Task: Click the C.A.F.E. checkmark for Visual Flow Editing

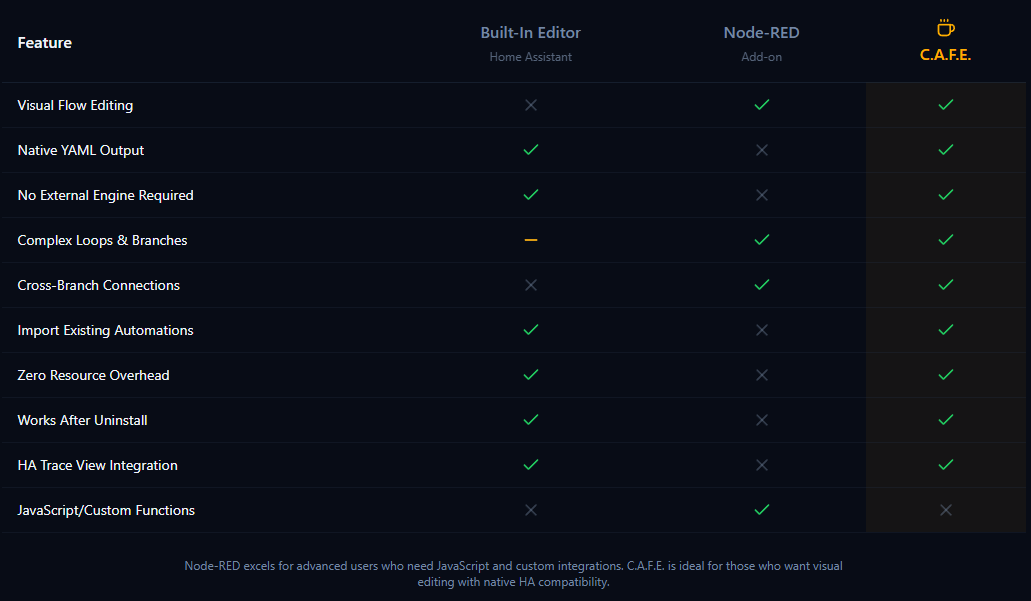Action: pyautogui.click(x=946, y=105)
